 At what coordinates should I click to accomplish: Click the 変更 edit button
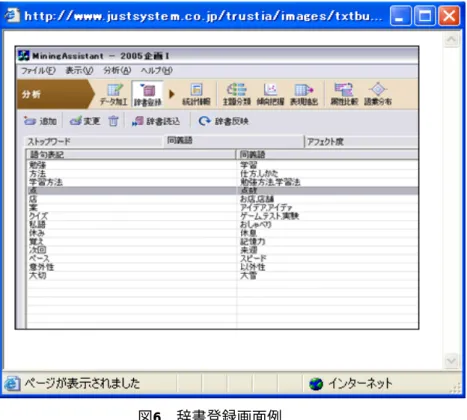click(x=85, y=121)
